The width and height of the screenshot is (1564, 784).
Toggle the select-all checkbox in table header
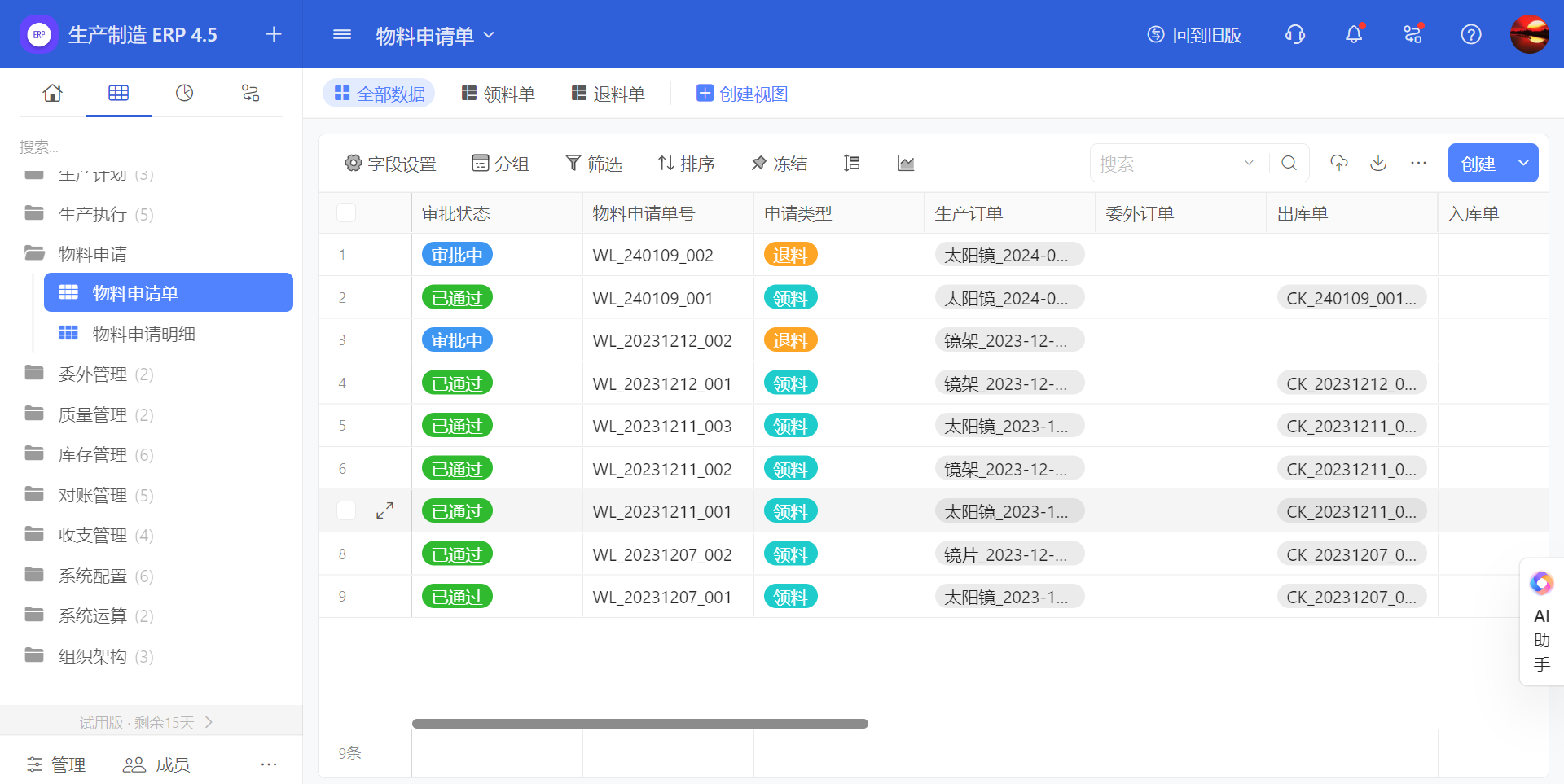point(346,212)
